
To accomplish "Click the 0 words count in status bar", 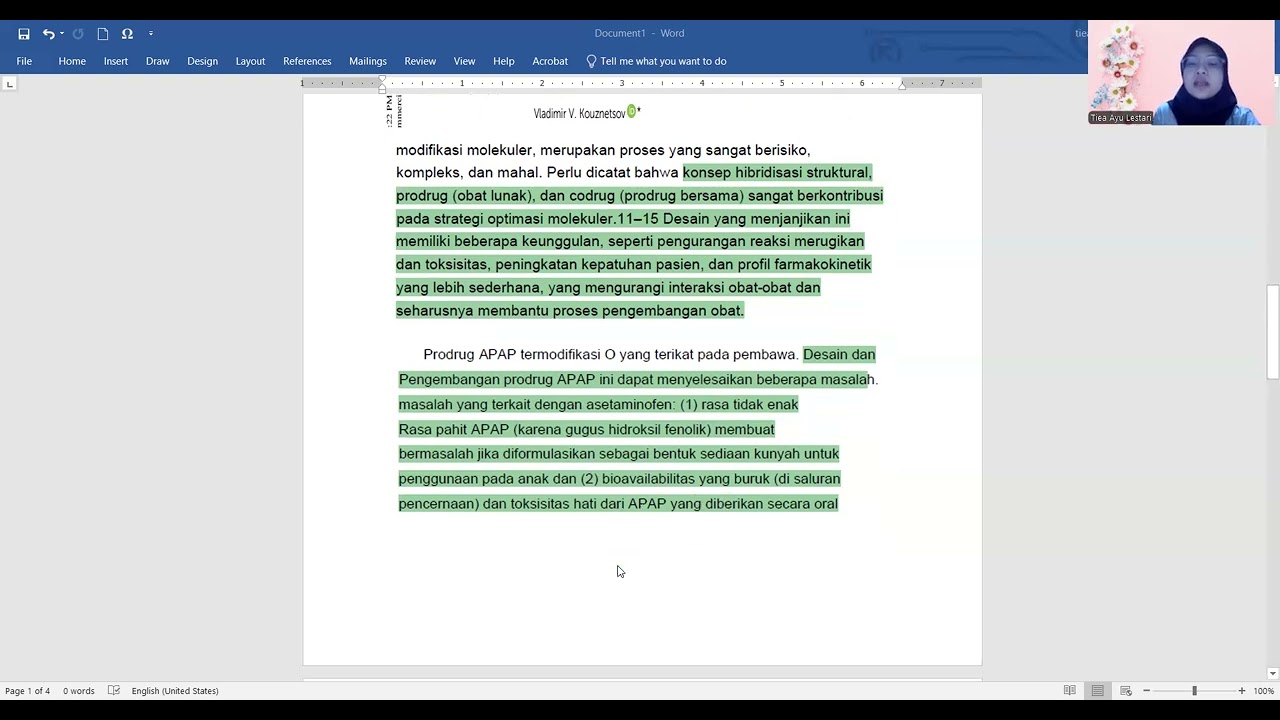I will click(79, 691).
